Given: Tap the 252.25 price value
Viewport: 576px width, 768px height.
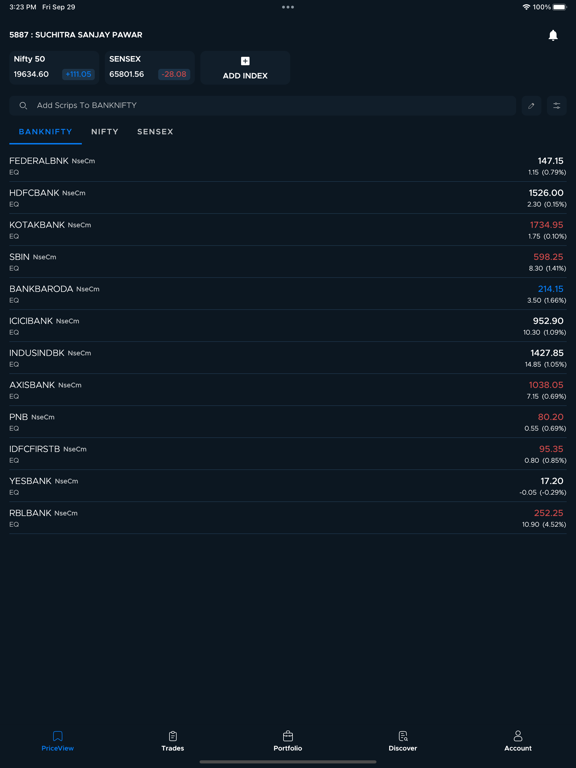Looking at the screenshot, I should coord(549,513).
